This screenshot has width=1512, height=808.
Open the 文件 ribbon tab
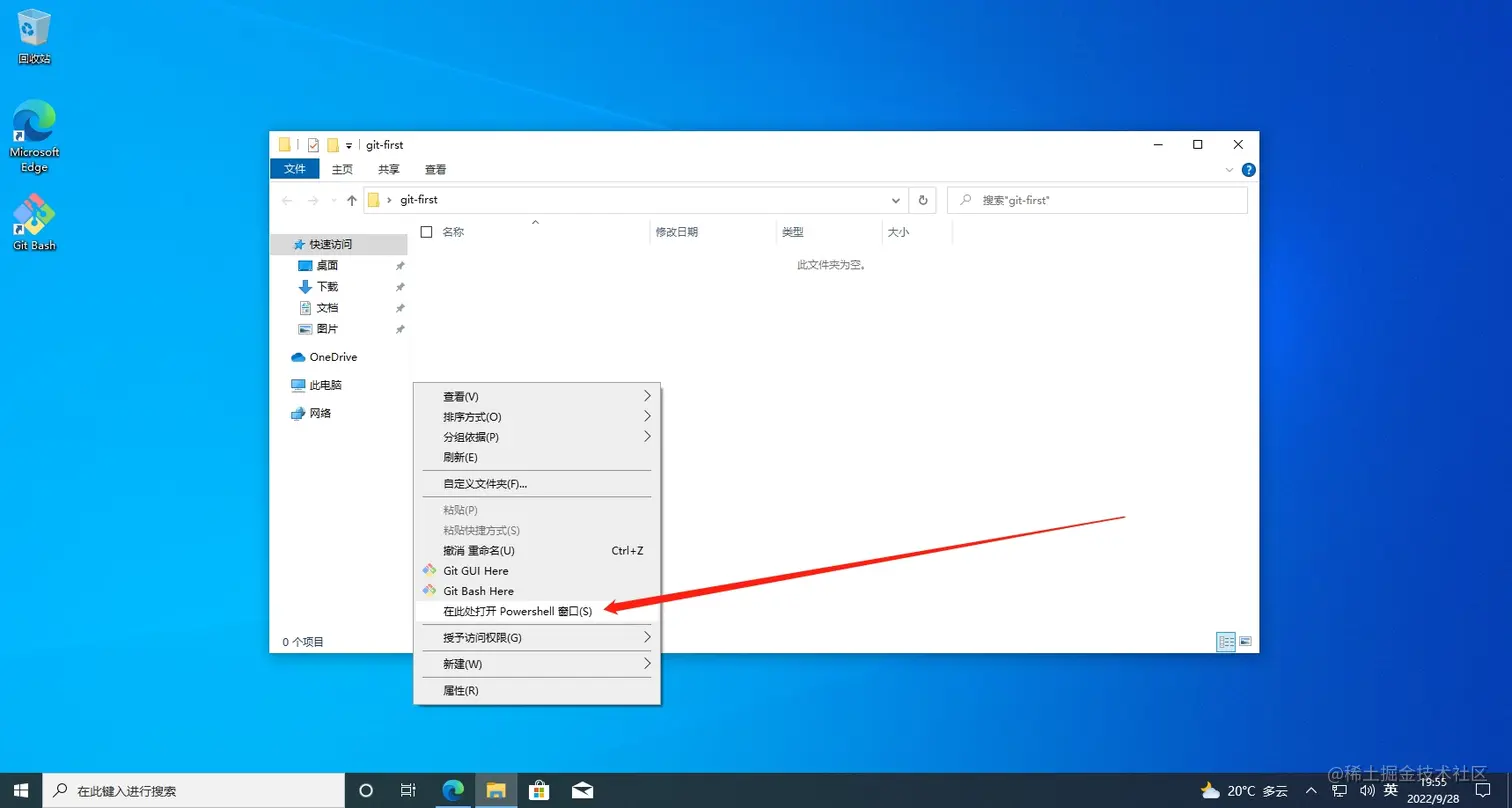click(295, 169)
